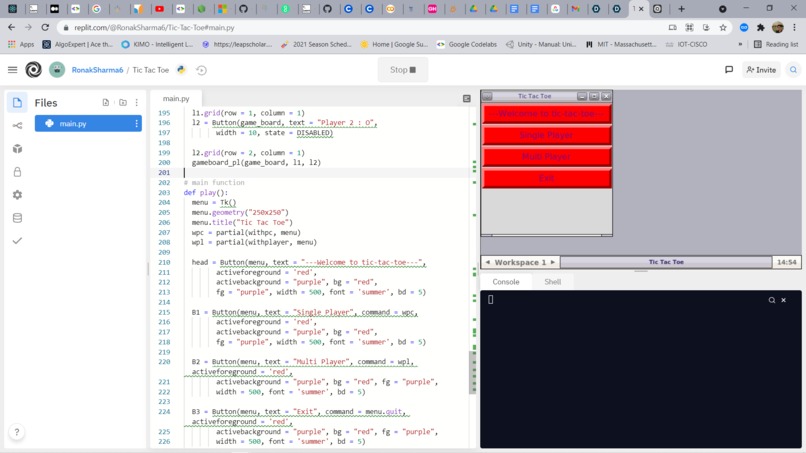806x453 pixels.
Task: Select the Files sidebar icon
Action: tap(17, 102)
